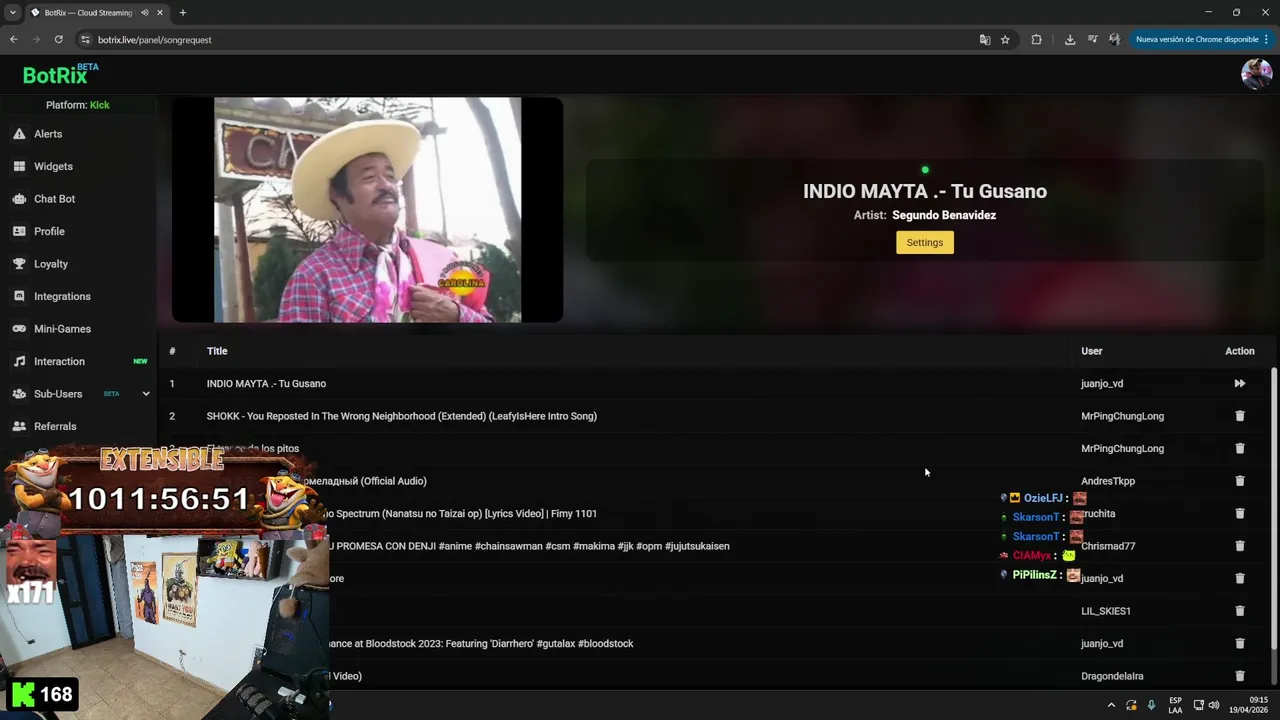Viewport: 1280px width, 720px height.
Task: Click the Sub-Users icon in sidebar
Action: pyautogui.click(x=19, y=394)
